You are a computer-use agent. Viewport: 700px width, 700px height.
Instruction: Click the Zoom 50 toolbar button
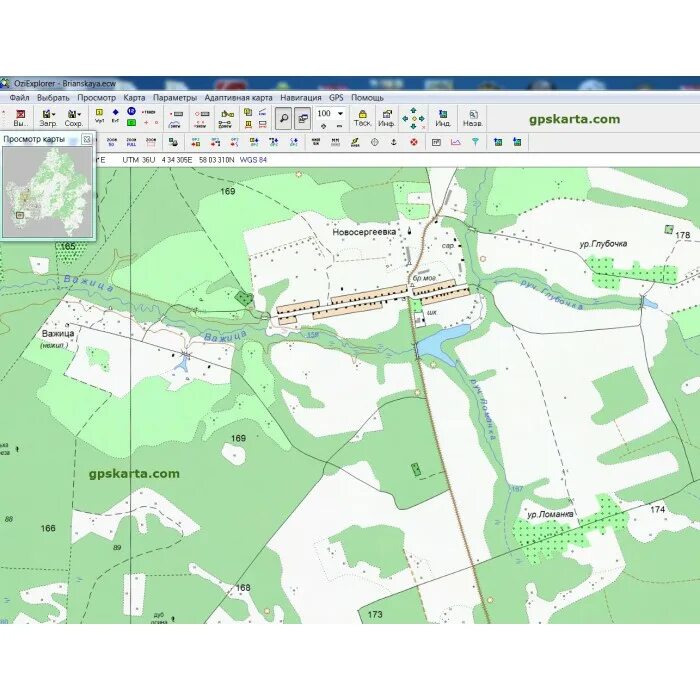(111, 142)
